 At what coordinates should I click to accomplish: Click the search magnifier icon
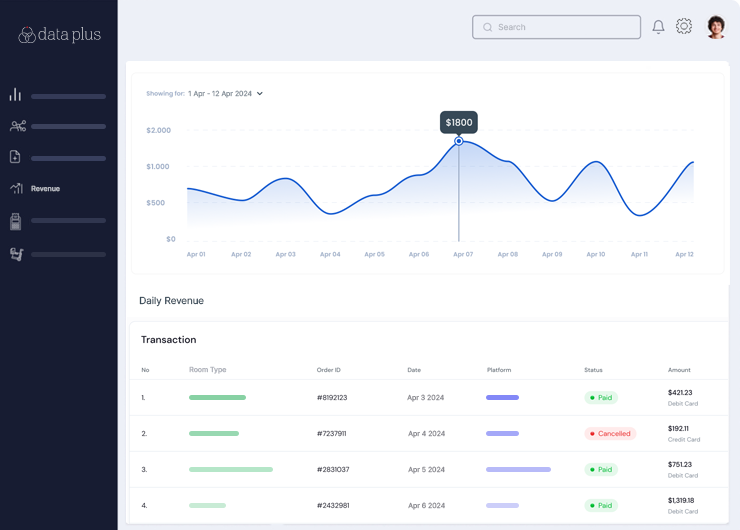tap(488, 27)
